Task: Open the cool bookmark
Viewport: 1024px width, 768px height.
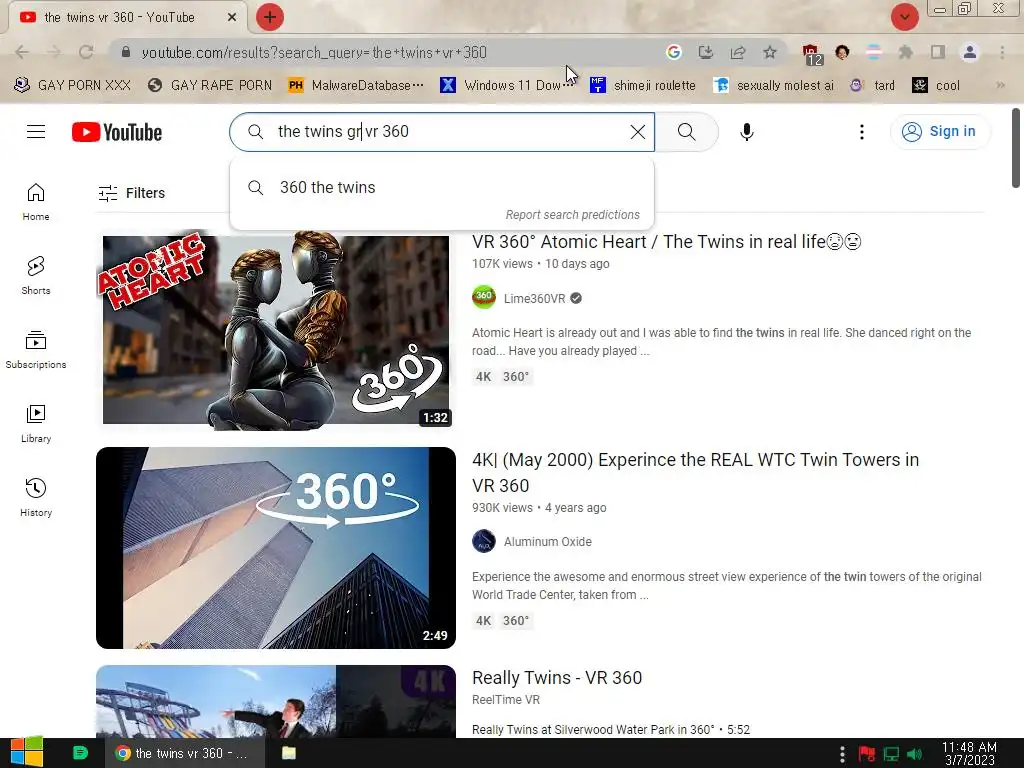Action: pyautogui.click(x=936, y=86)
